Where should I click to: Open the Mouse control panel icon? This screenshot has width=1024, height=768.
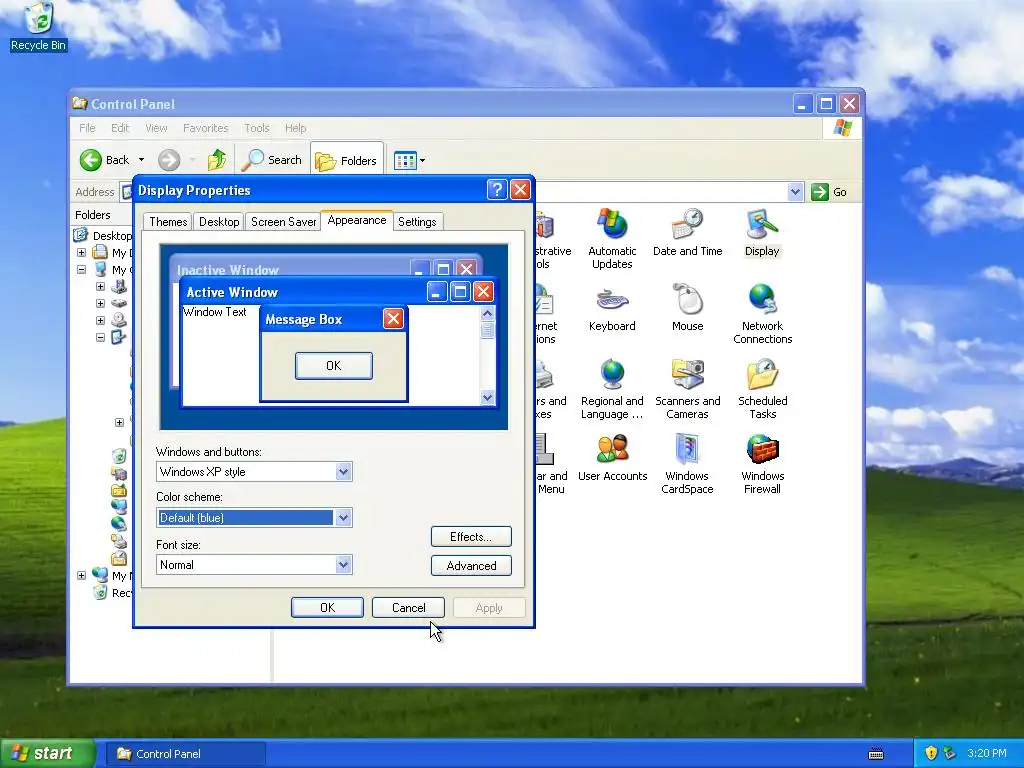(x=688, y=308)
